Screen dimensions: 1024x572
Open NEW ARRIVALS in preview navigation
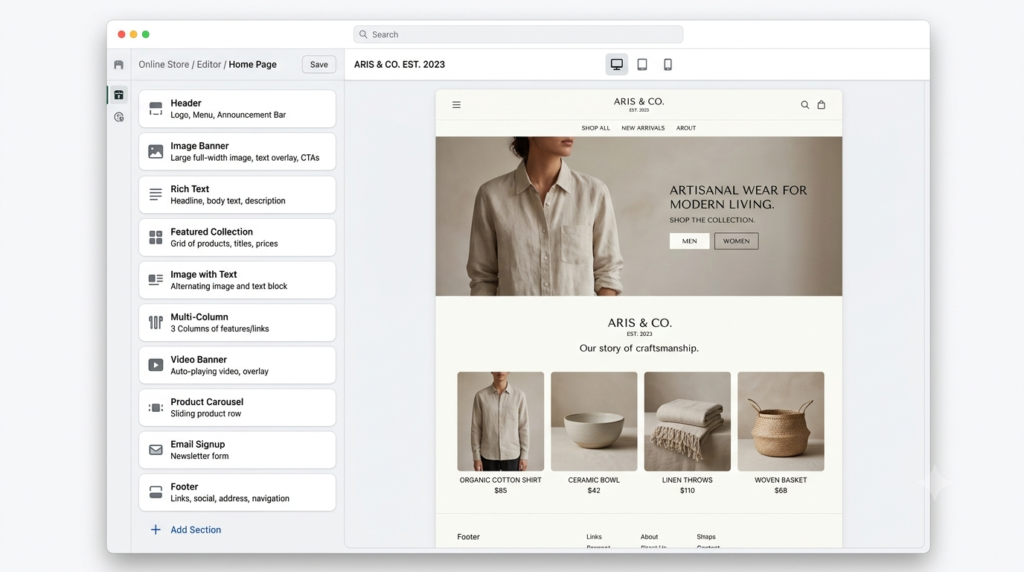[x=643, y=128]
